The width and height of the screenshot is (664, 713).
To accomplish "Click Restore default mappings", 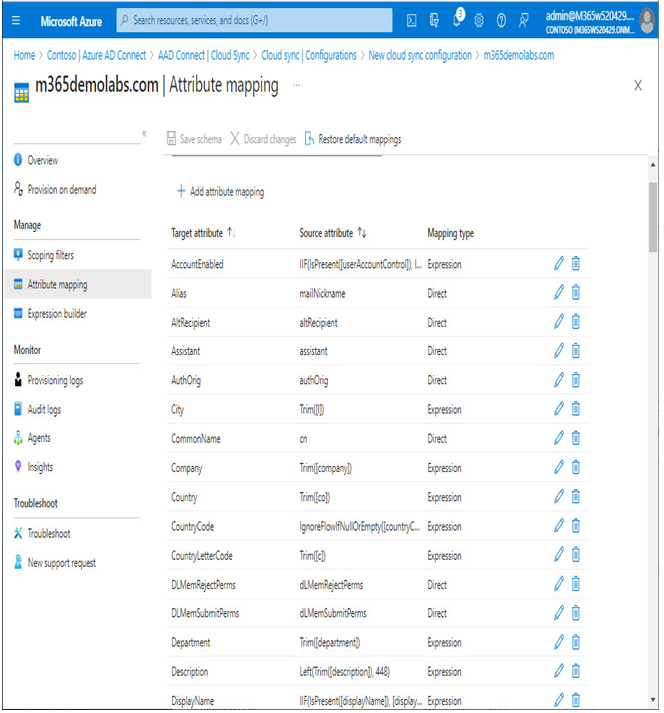I will [x=353, y=139].
